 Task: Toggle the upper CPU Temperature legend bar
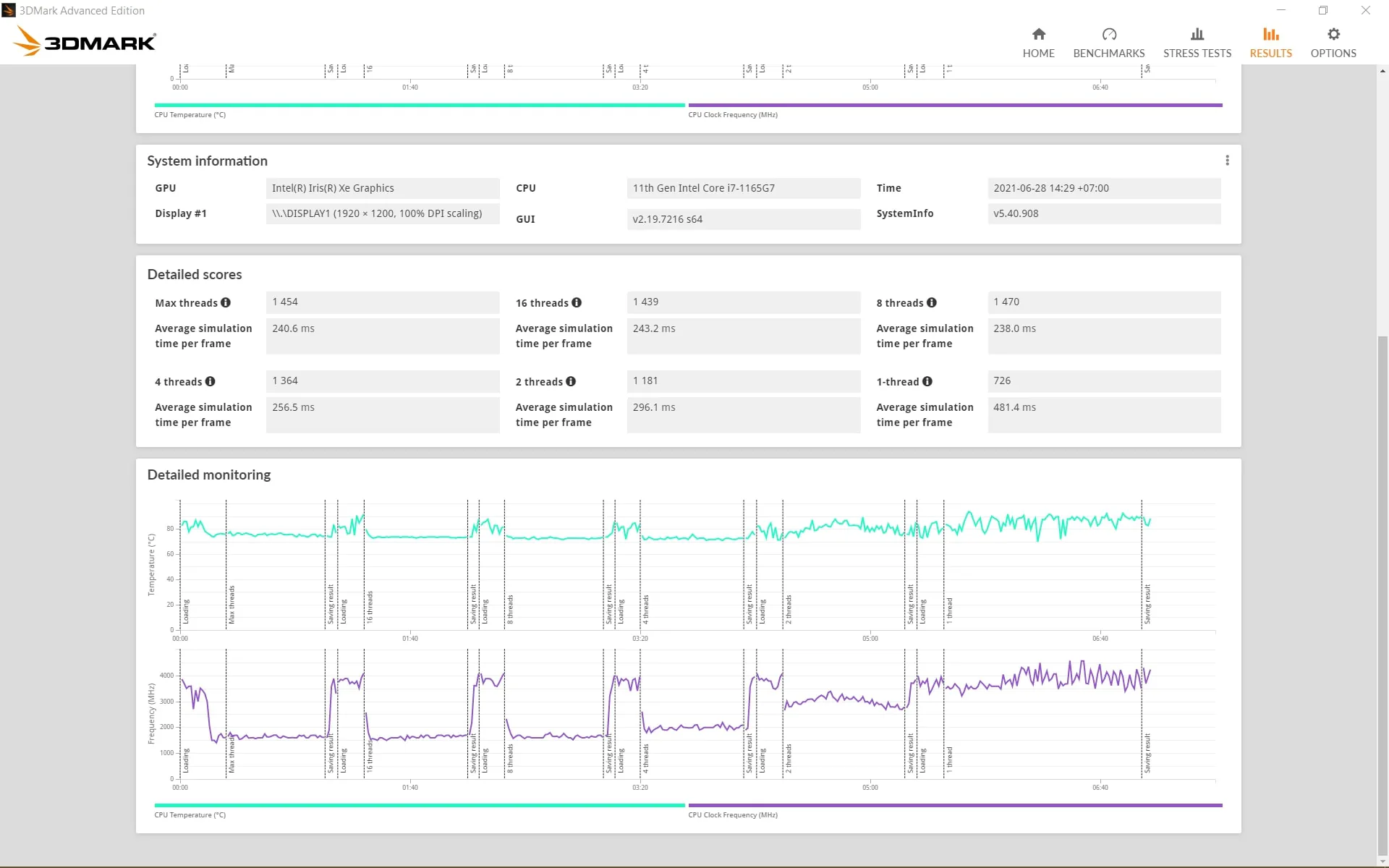click(419, 105)
